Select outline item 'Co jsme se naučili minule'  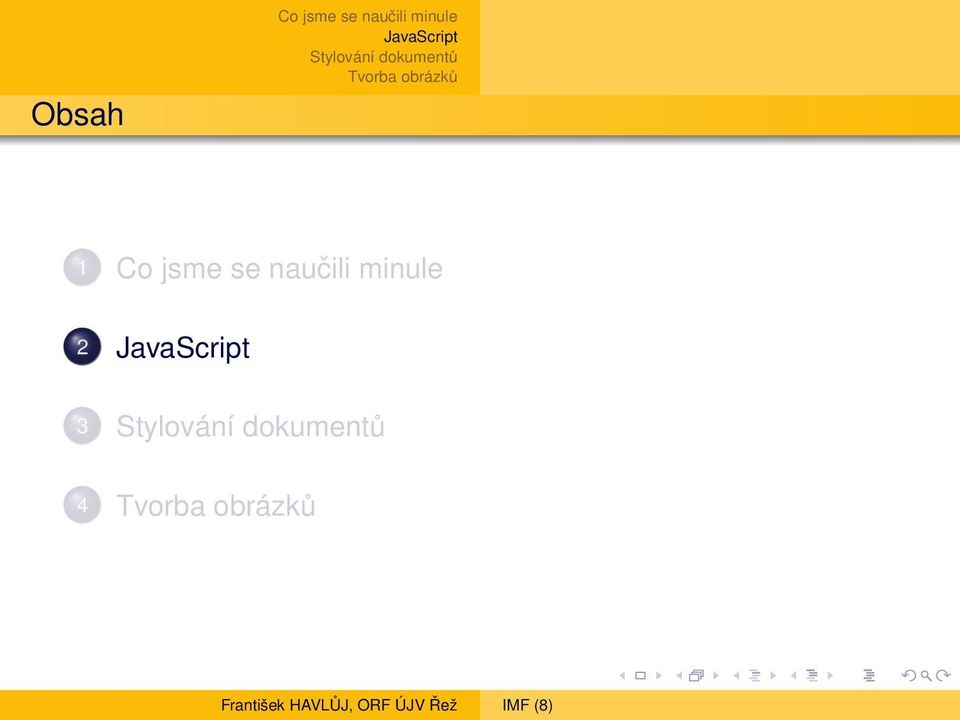pos(279,269)
